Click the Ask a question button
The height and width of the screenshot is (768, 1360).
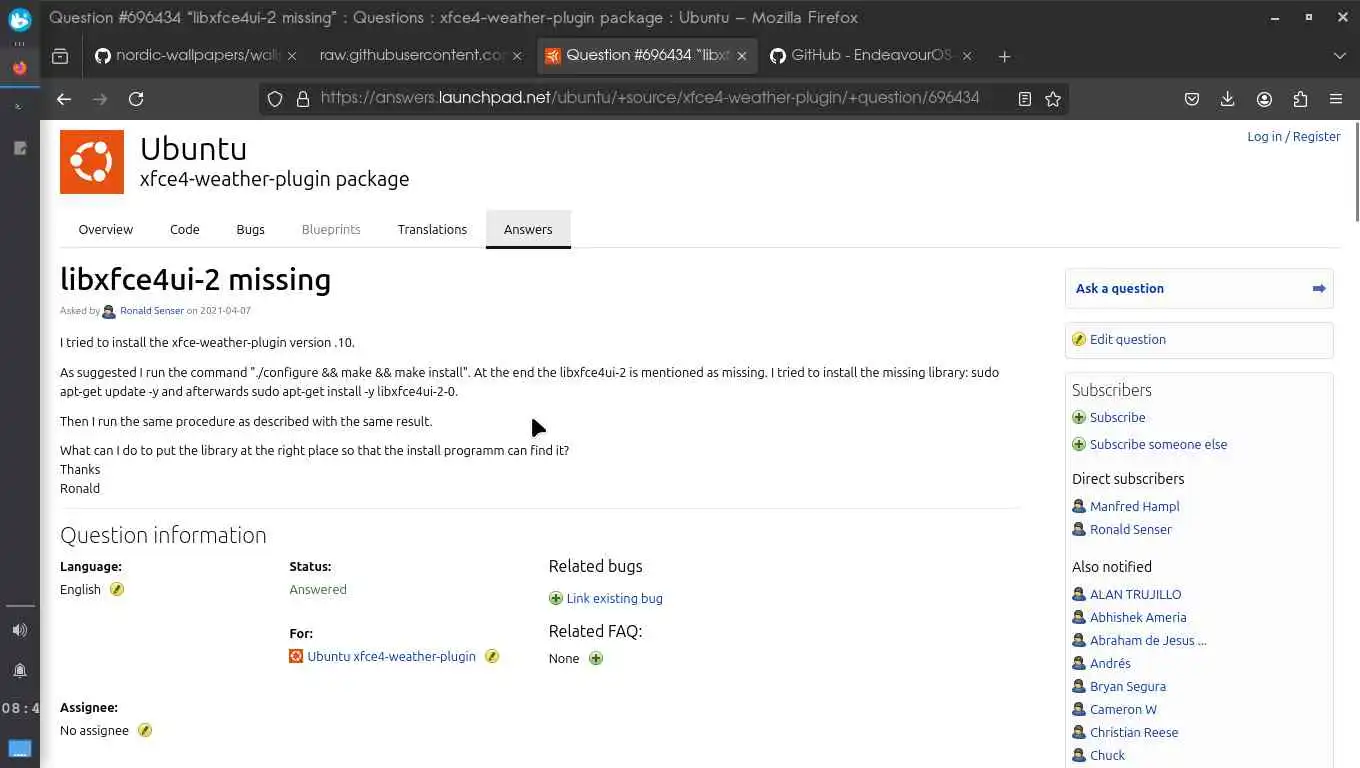[1198, 289]
